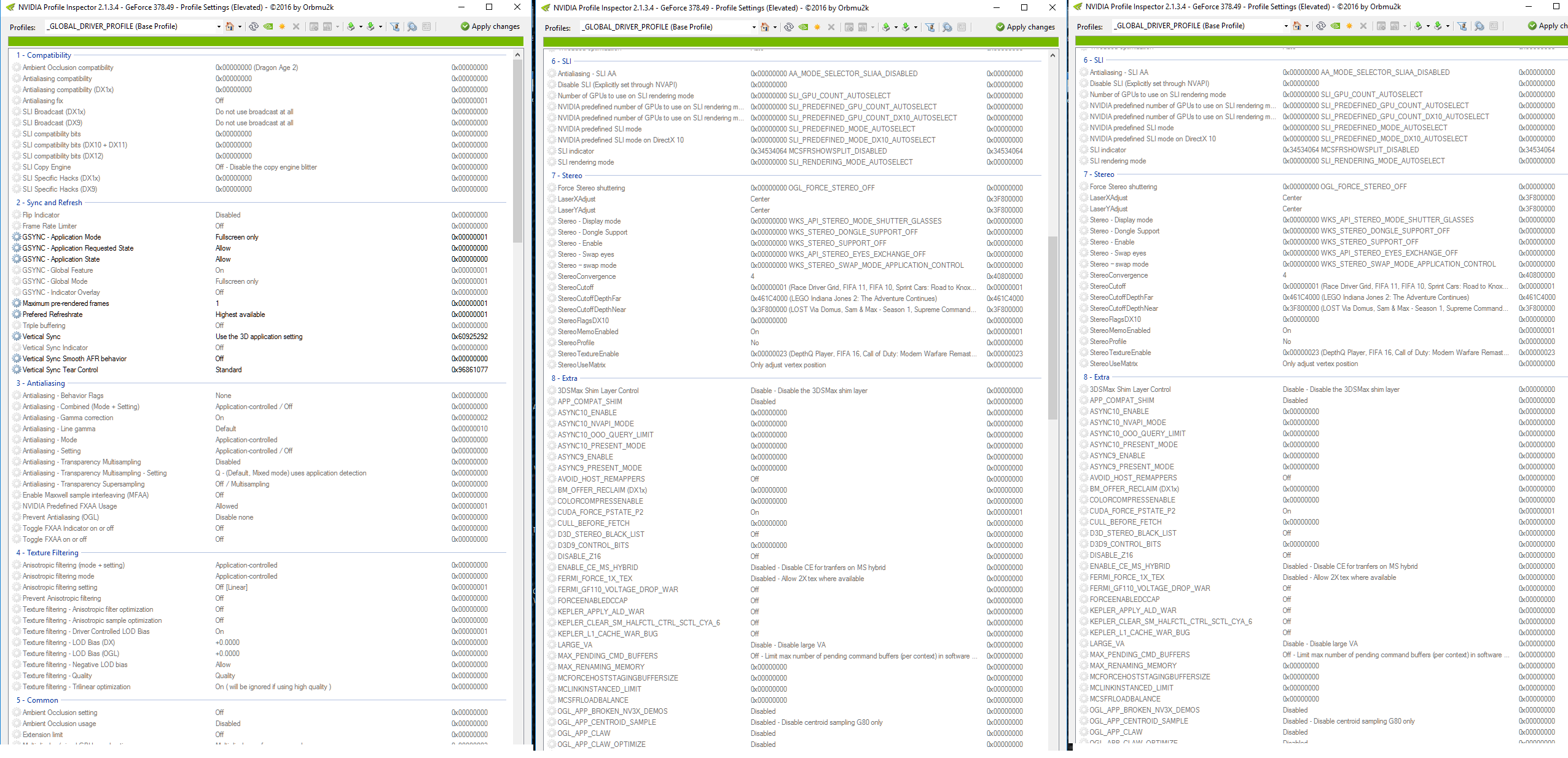Collapse the '3 - Antialiasing' section header
The image size is (1568, 758).
coord(41,383)
